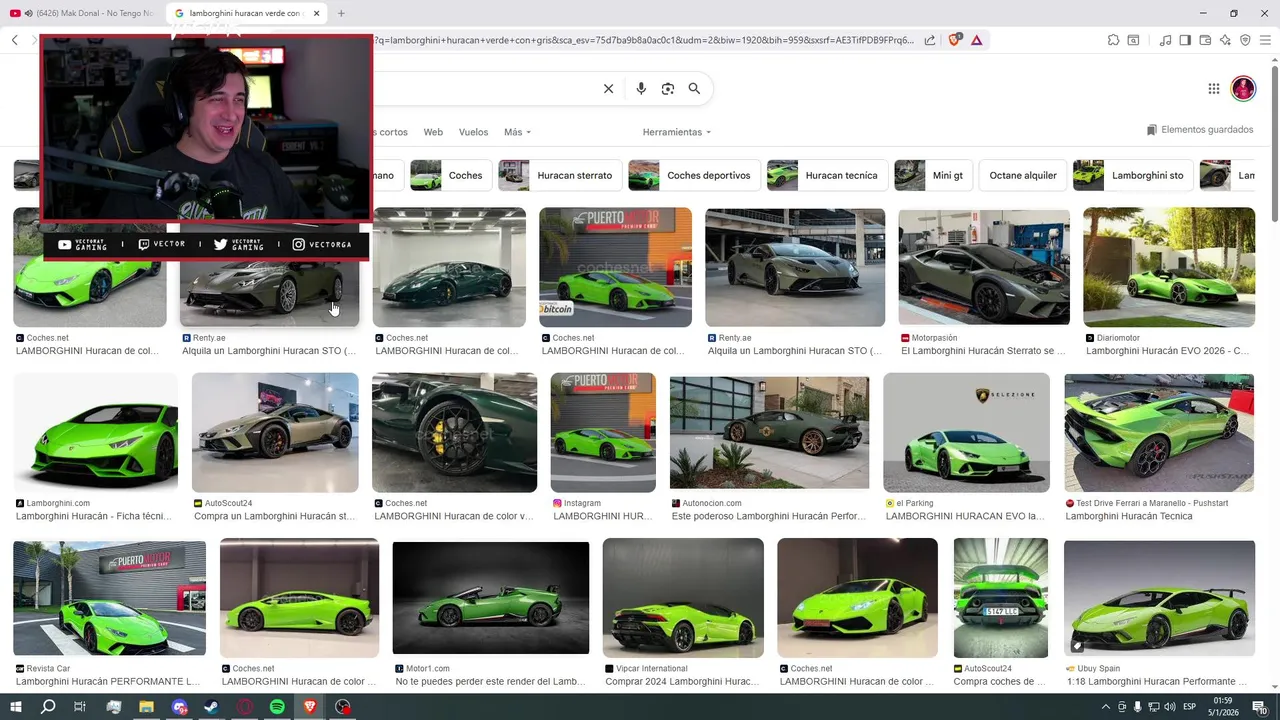Open the Ubuy Spain 1:18 Performante image
The image size is (1280, 720).
(x=1159, y=598)
